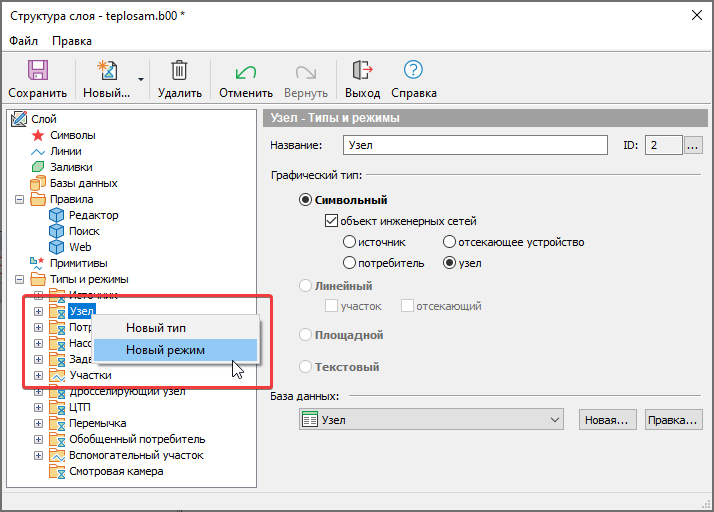Click the Отменить undo arrow

pyautogui.click(x=245, y=71)
